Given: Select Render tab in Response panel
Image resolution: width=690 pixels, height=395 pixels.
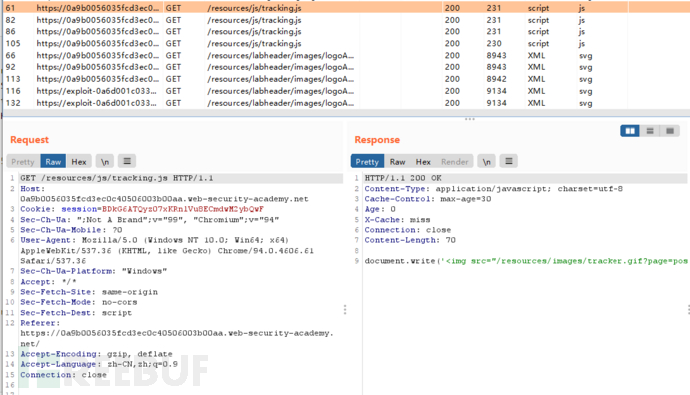Looking at the screenshot, I should (455, 161).
